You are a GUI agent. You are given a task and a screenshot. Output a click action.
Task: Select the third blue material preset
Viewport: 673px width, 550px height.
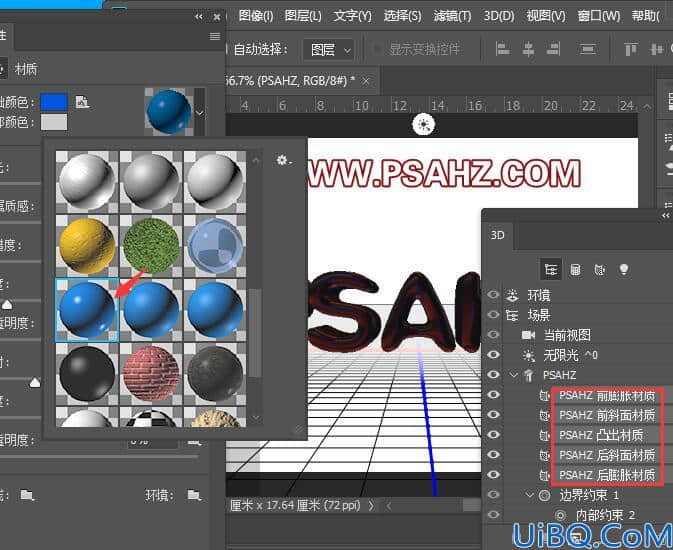[215, 310]
